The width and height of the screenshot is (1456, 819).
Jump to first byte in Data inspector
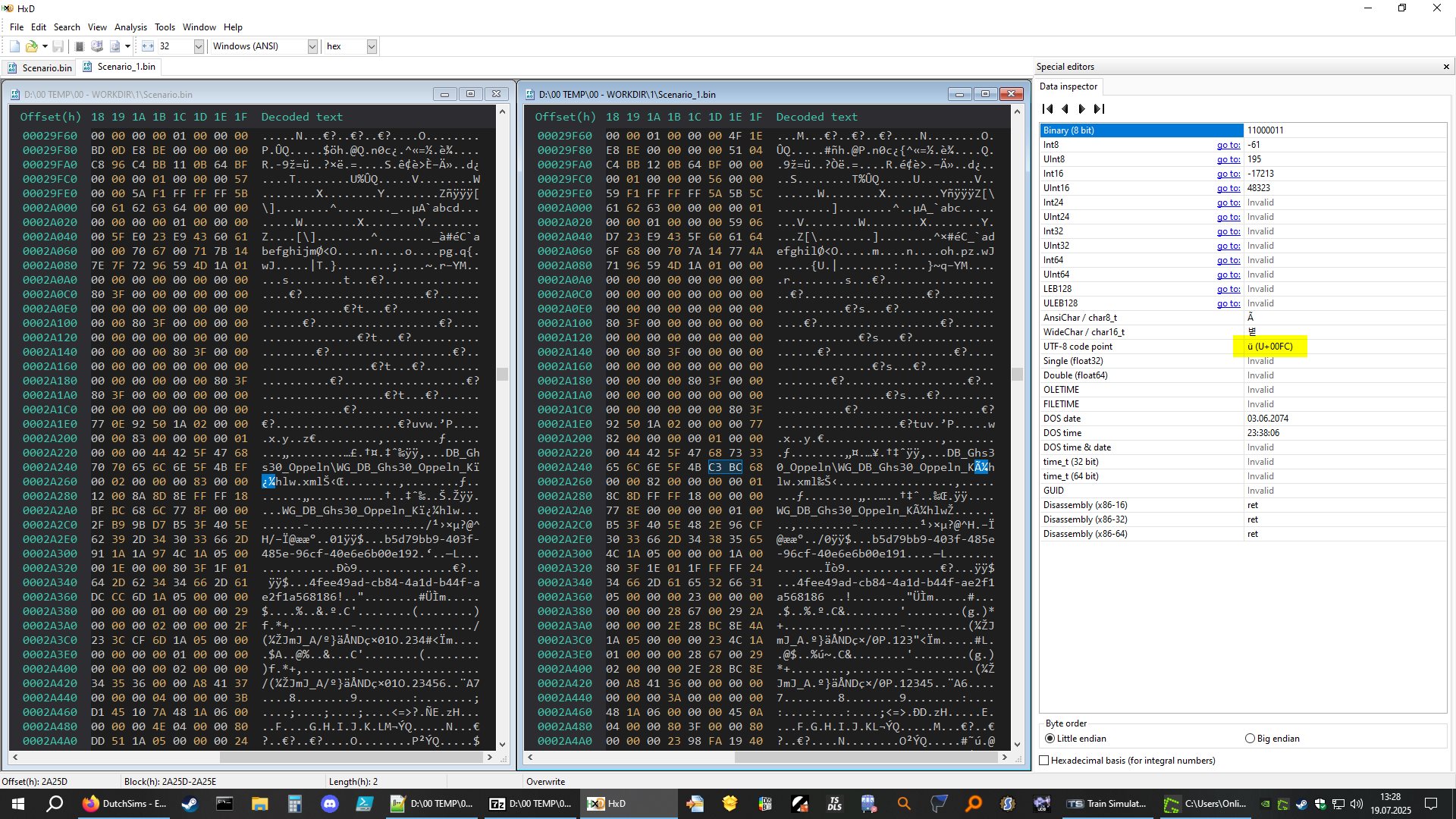pyautogui.click(x=1048, y=109)
